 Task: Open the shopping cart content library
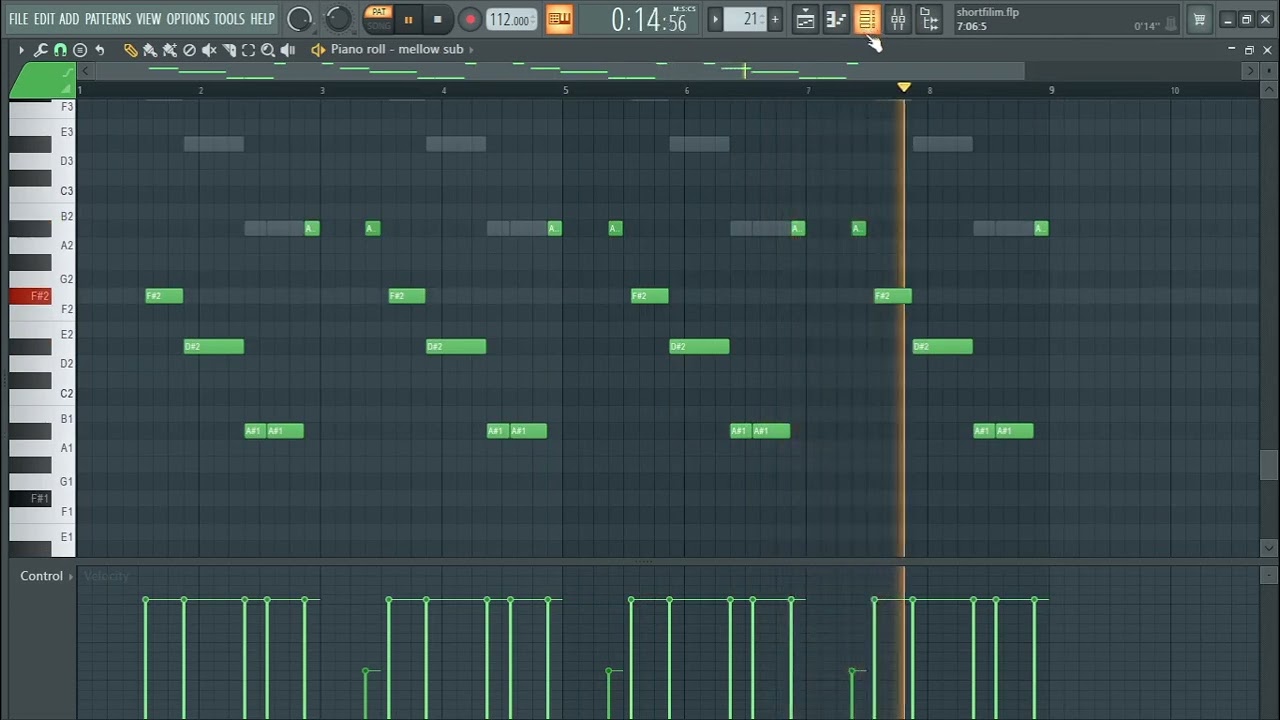coord(1199,19)
